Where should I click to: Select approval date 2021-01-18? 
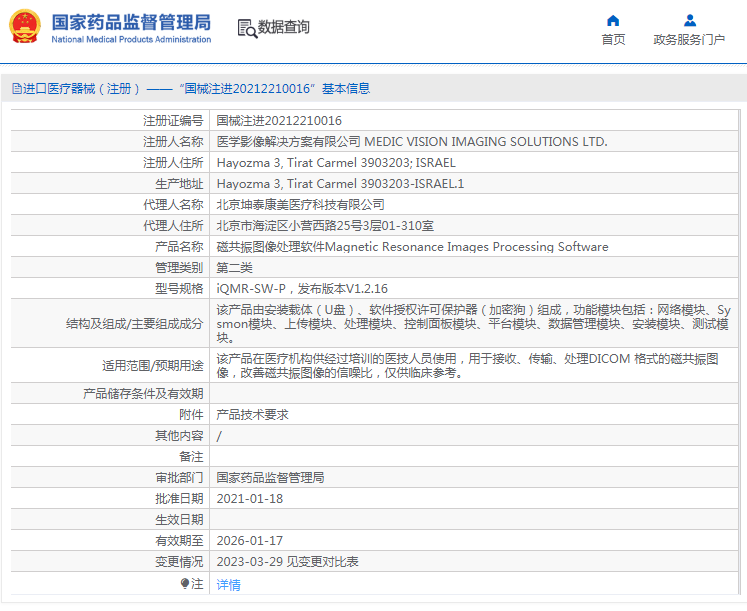pos(250,499)
